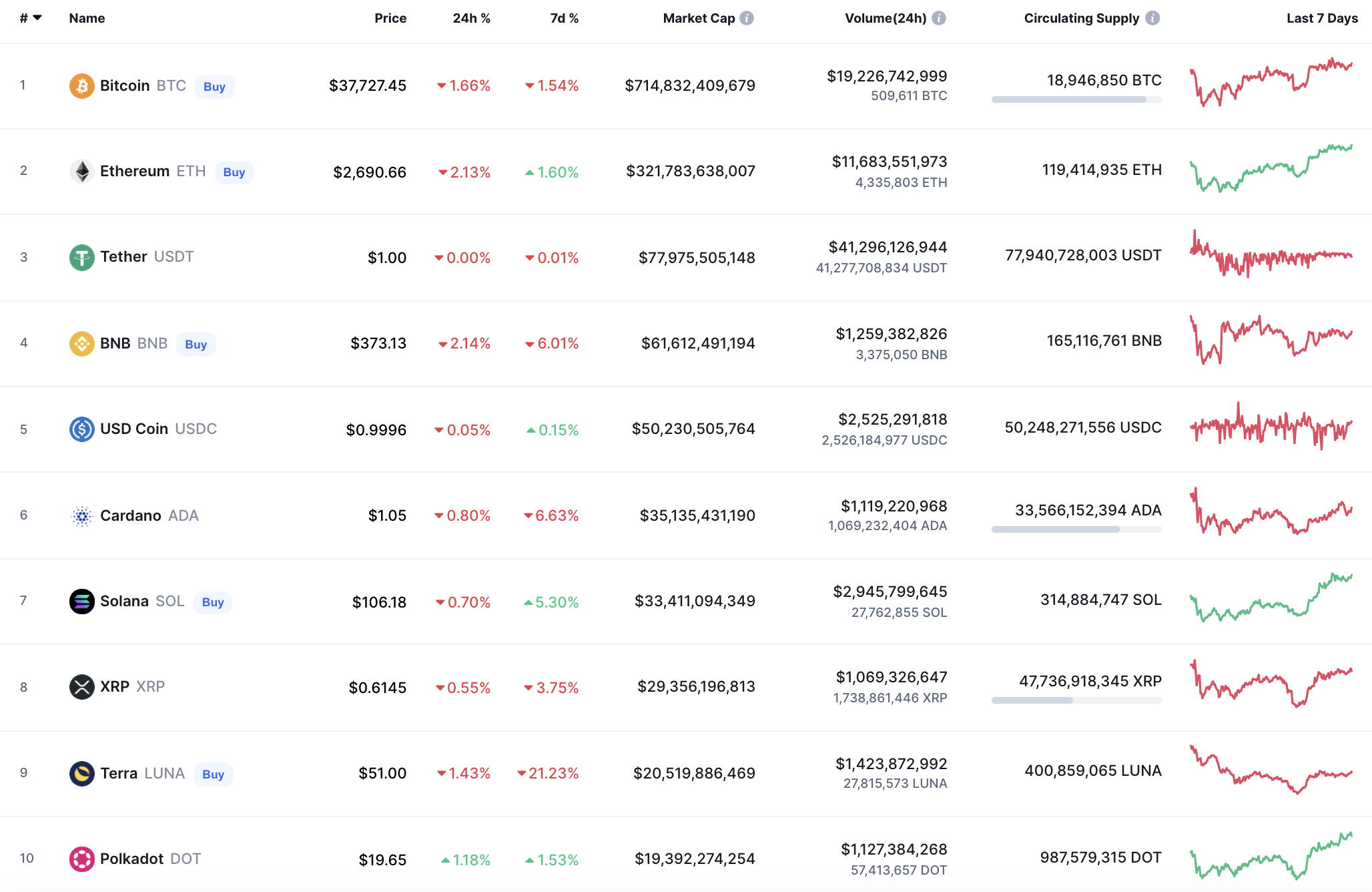Image resolution: width=1372 pixels, height=892 pixels.
Task: Click XRP circulating supply progress bar
Action: pos(1076,700)
